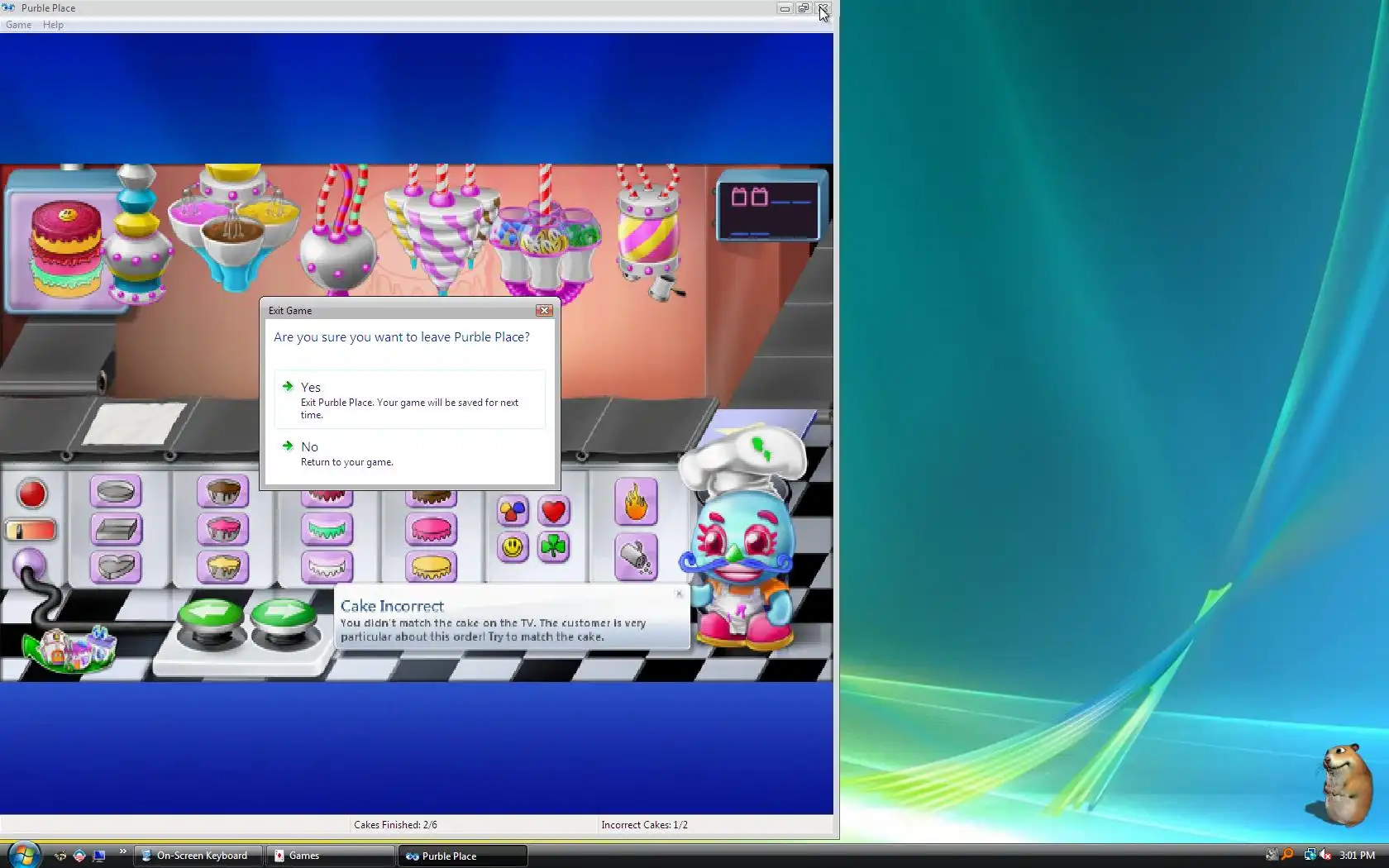Activate the flame torch button
The image size is (1389, 868).
(x=636, y=502)
